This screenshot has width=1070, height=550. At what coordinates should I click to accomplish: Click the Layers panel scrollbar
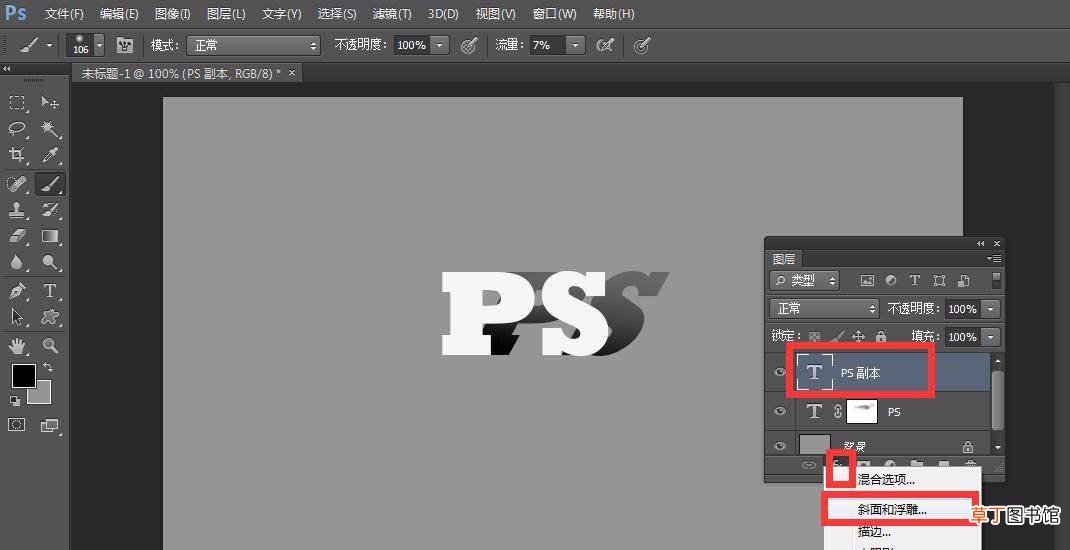click(x=998, y=401)
